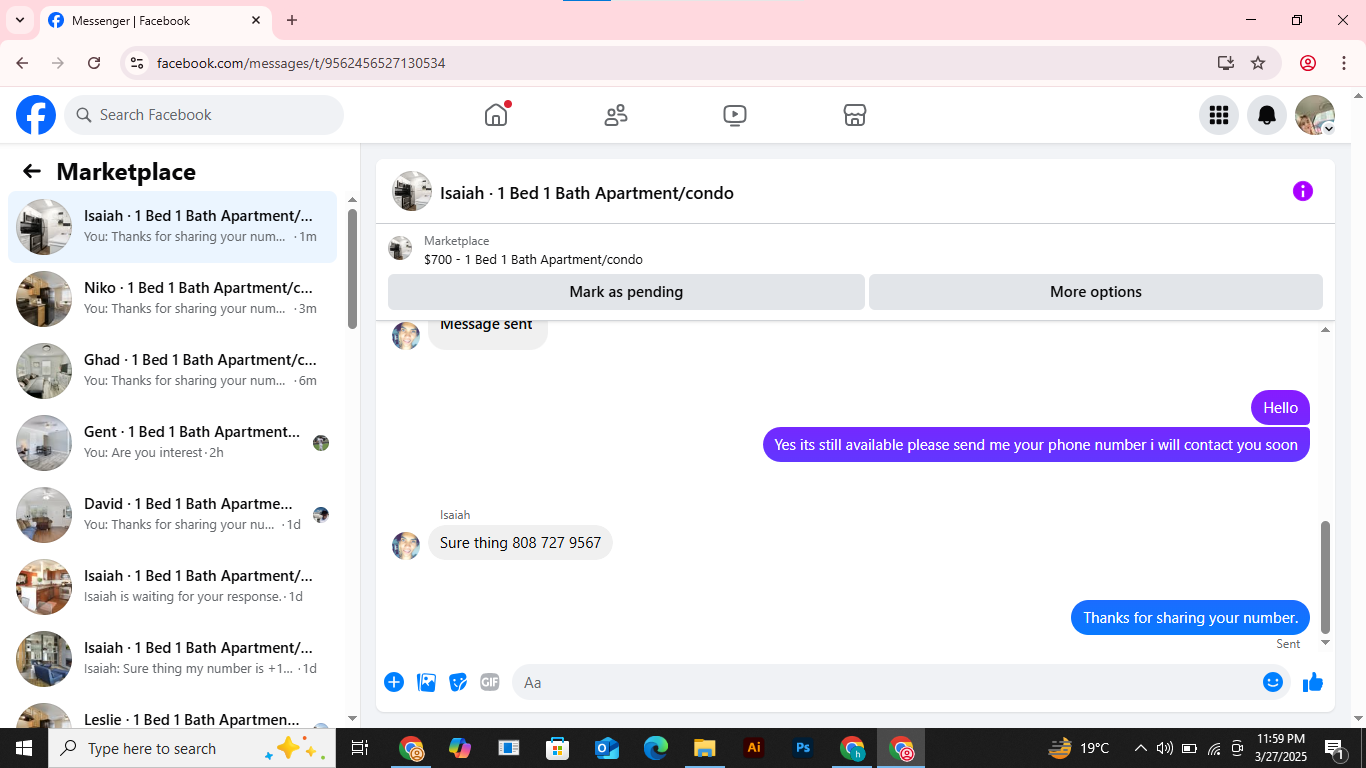Open Leslie apartment conversation

[x=172, y=713]
